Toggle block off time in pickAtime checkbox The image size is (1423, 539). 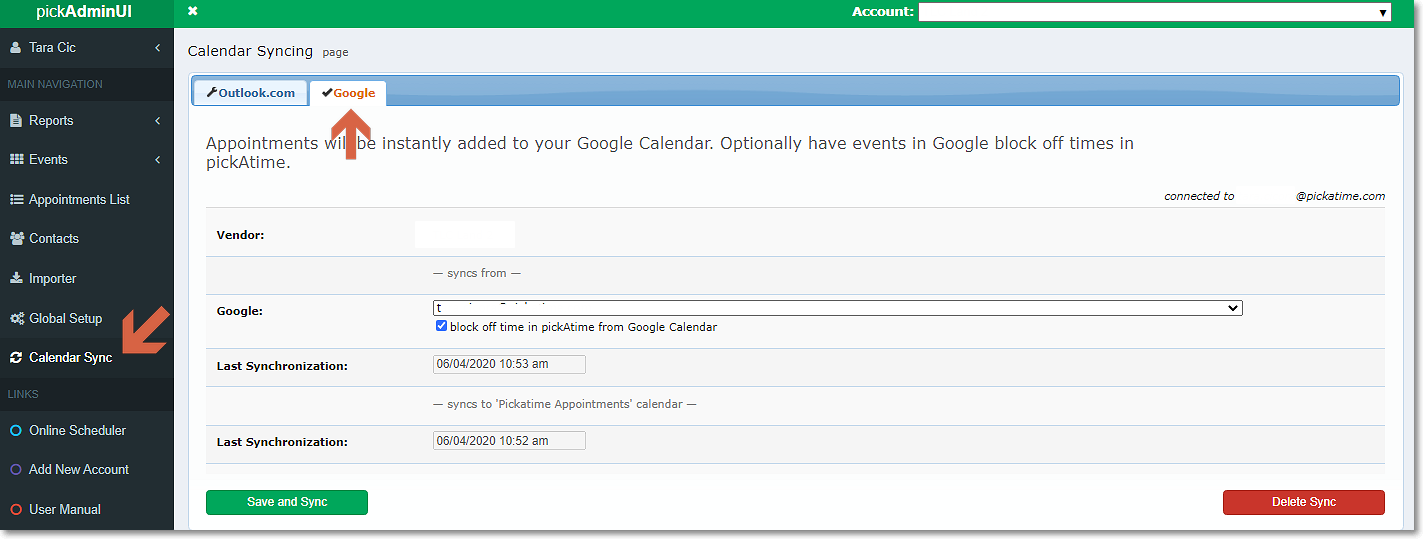click(x=441, y=327)
